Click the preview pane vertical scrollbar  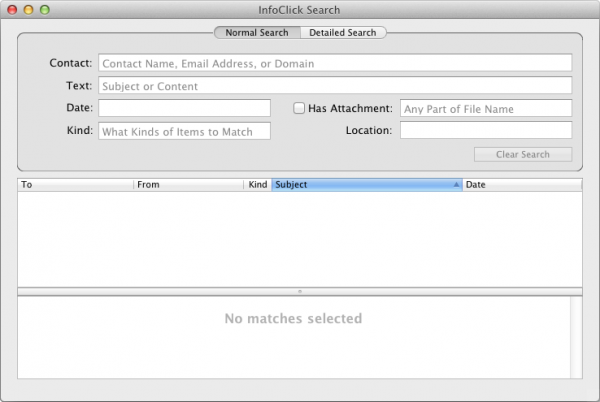pos(576,337)
